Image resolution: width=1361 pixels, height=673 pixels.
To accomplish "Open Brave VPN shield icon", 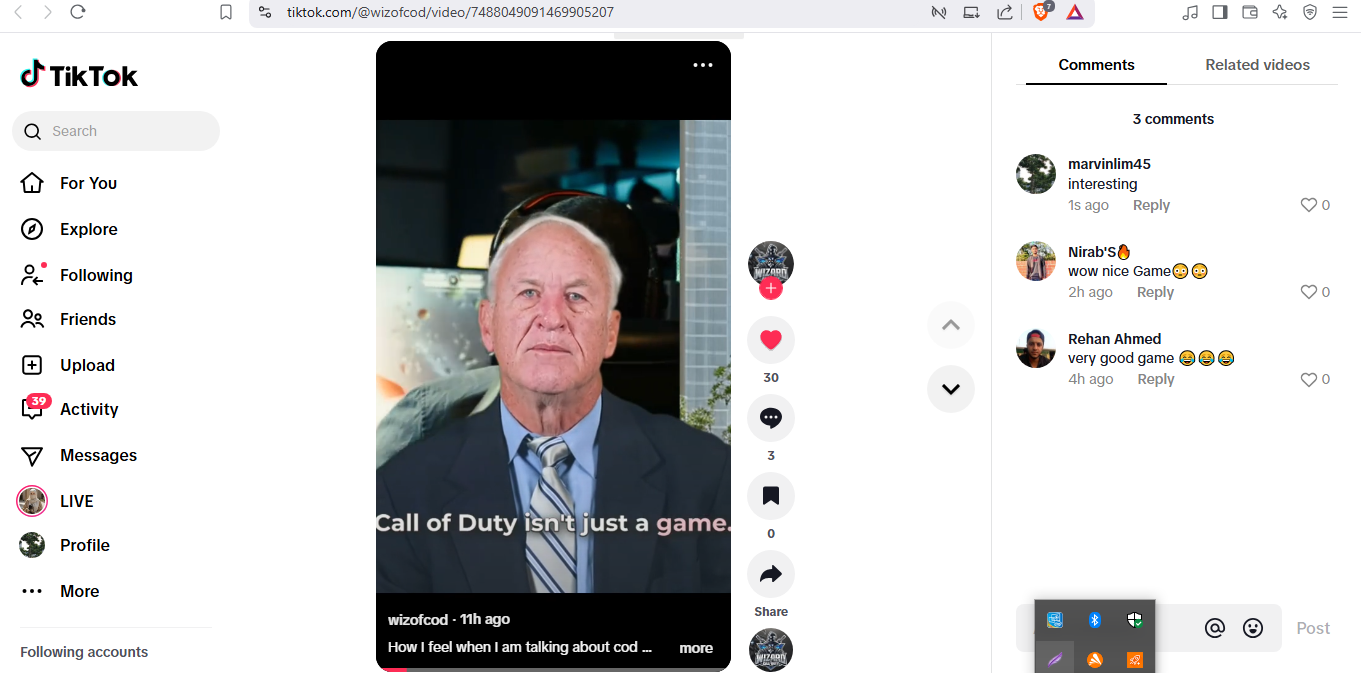I will tap(1310, 12).
